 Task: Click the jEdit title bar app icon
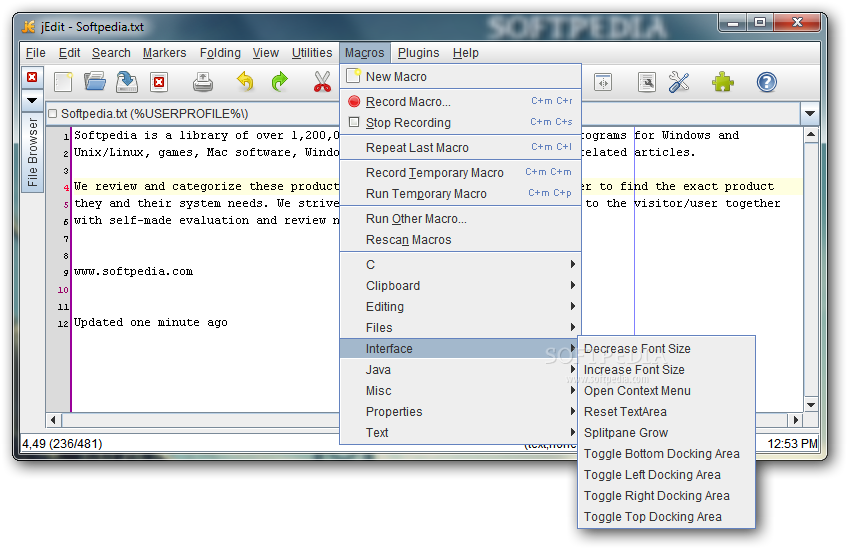coord(28,27)
